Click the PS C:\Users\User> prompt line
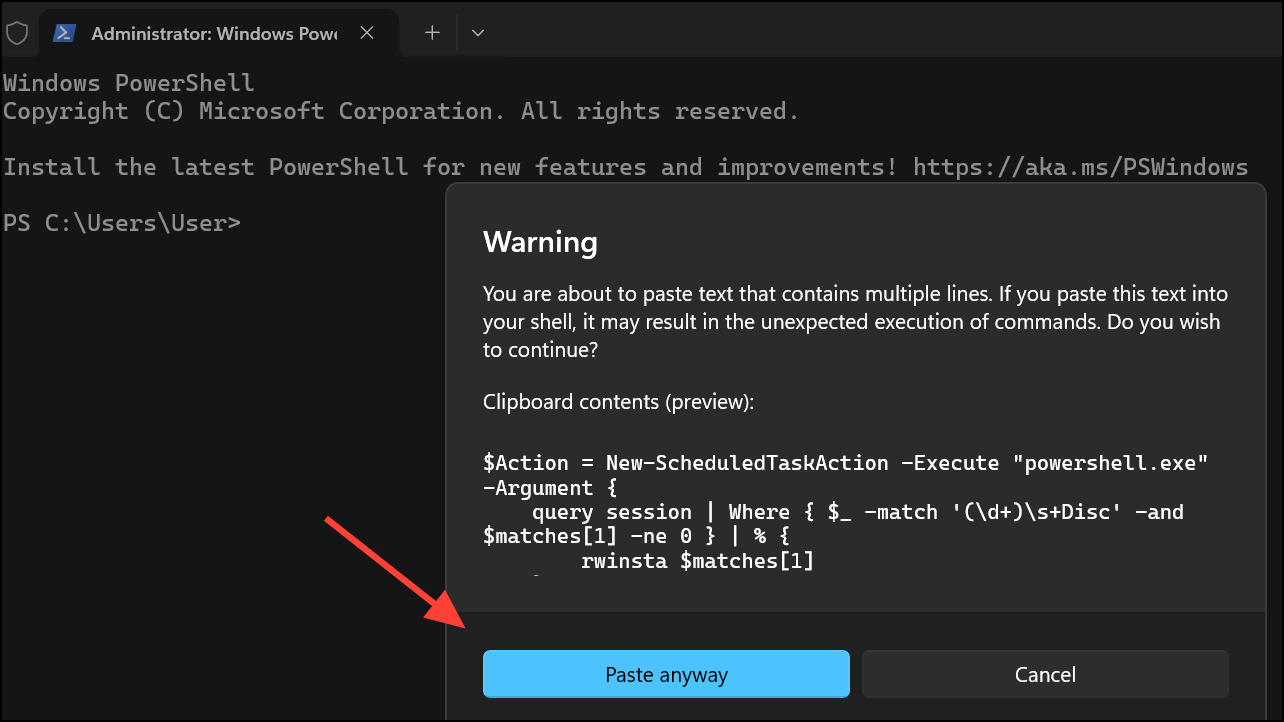The width and height of the screenshot is (1284, 722). 122,223
